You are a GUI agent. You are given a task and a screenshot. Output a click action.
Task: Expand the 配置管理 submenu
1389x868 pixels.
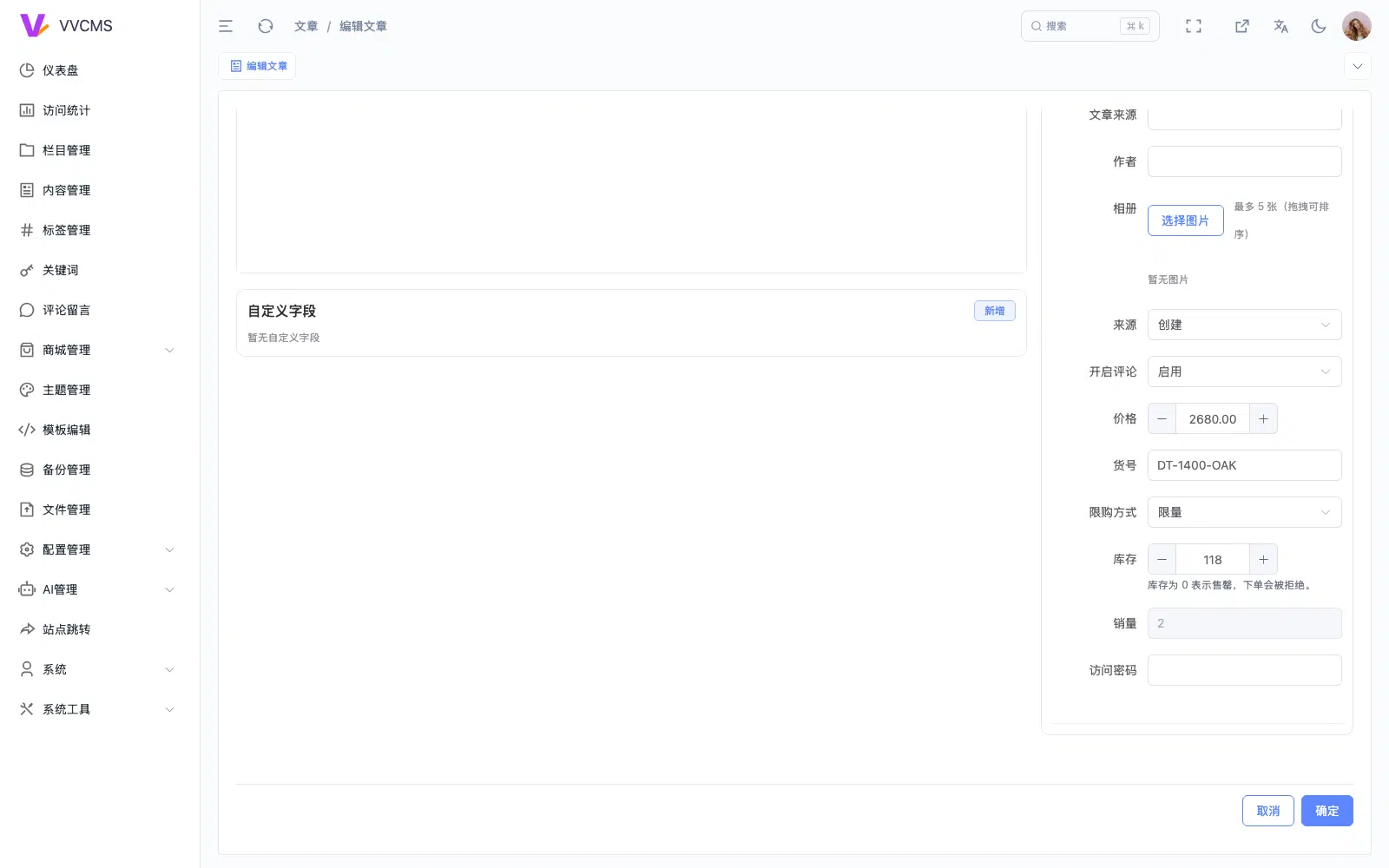[100, 549]
